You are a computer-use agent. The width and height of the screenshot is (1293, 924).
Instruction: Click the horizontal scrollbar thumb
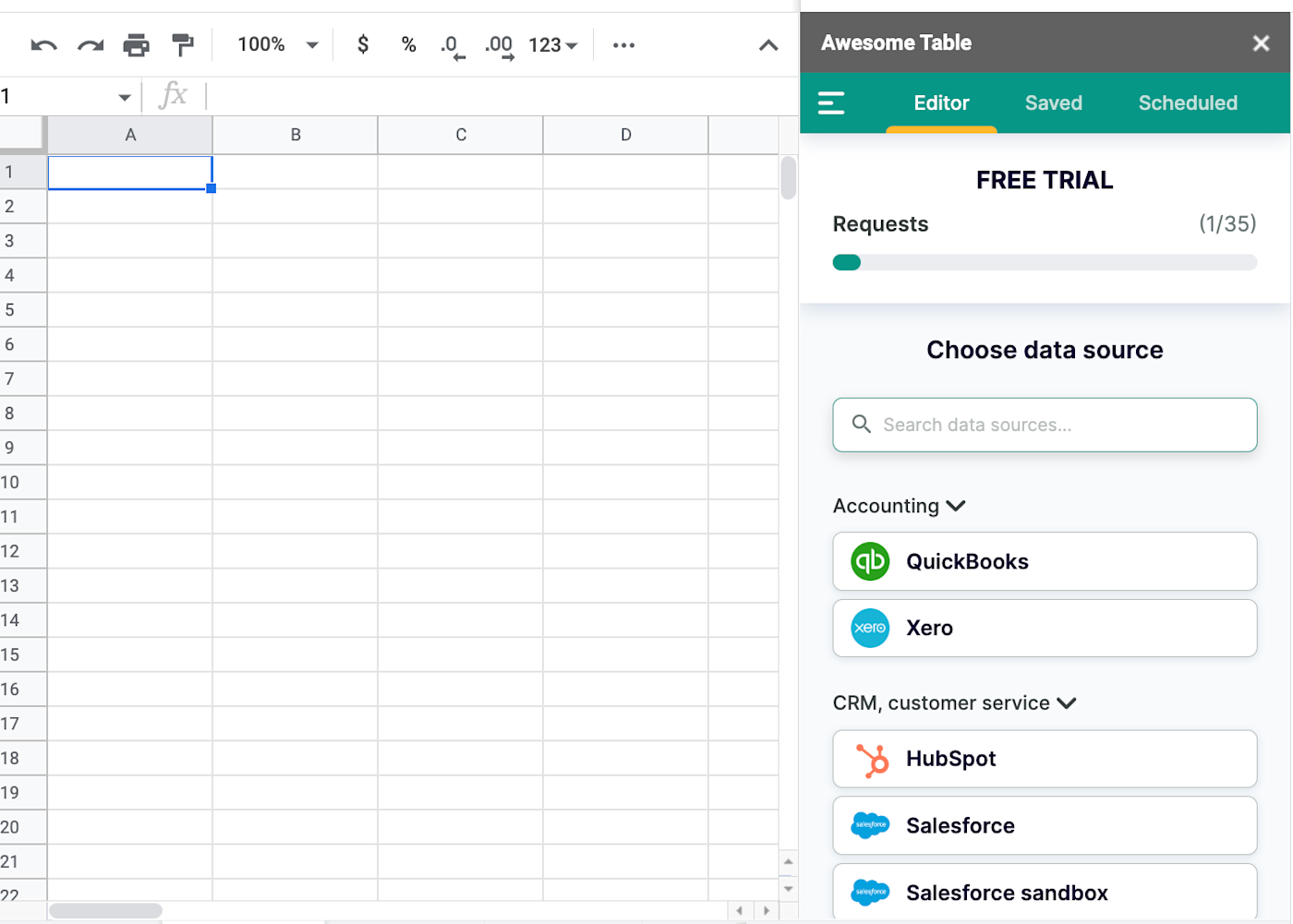pyautogui.click(x=105, y=910)
